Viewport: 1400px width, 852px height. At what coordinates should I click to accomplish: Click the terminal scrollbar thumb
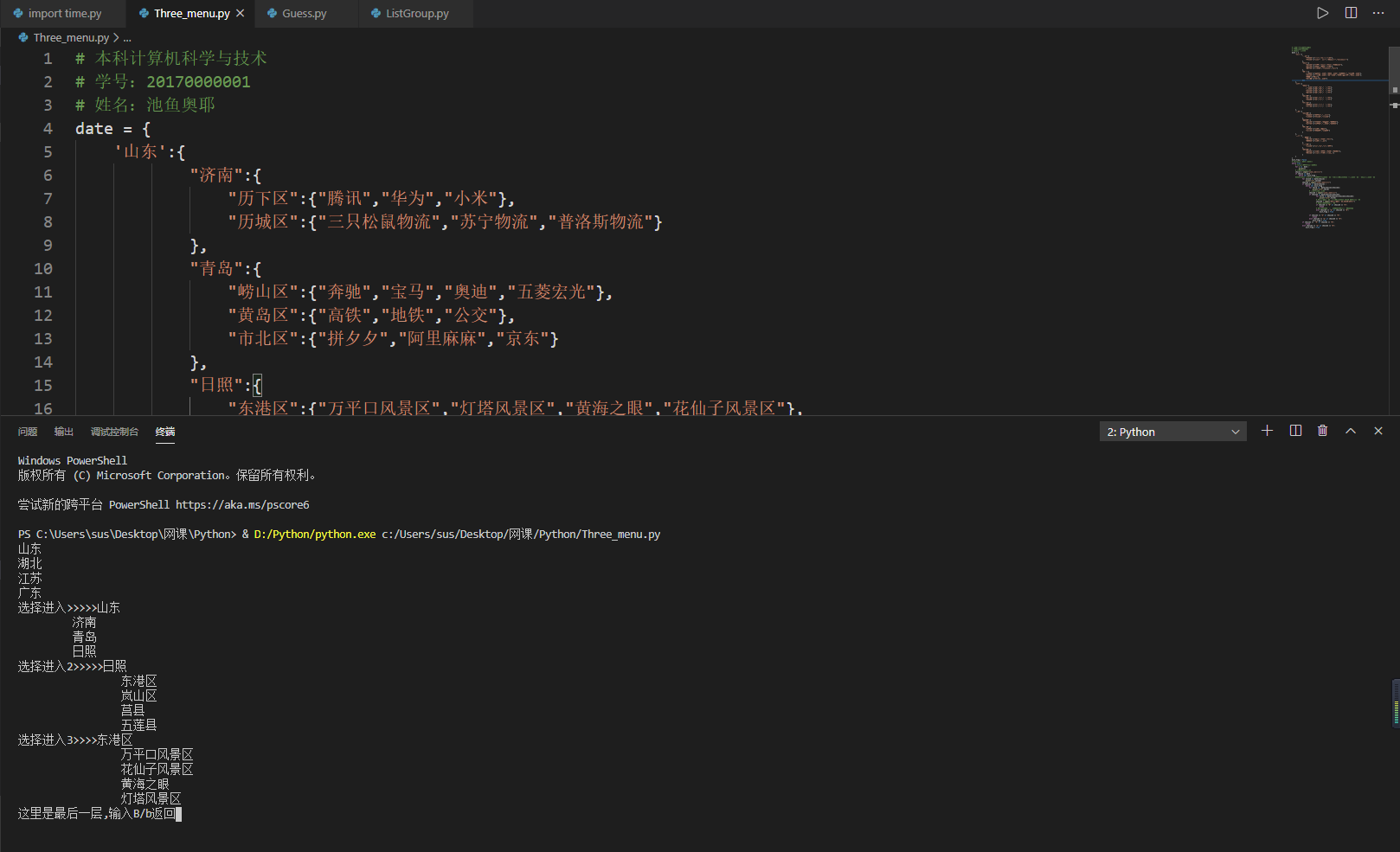tap(1395, 704)
